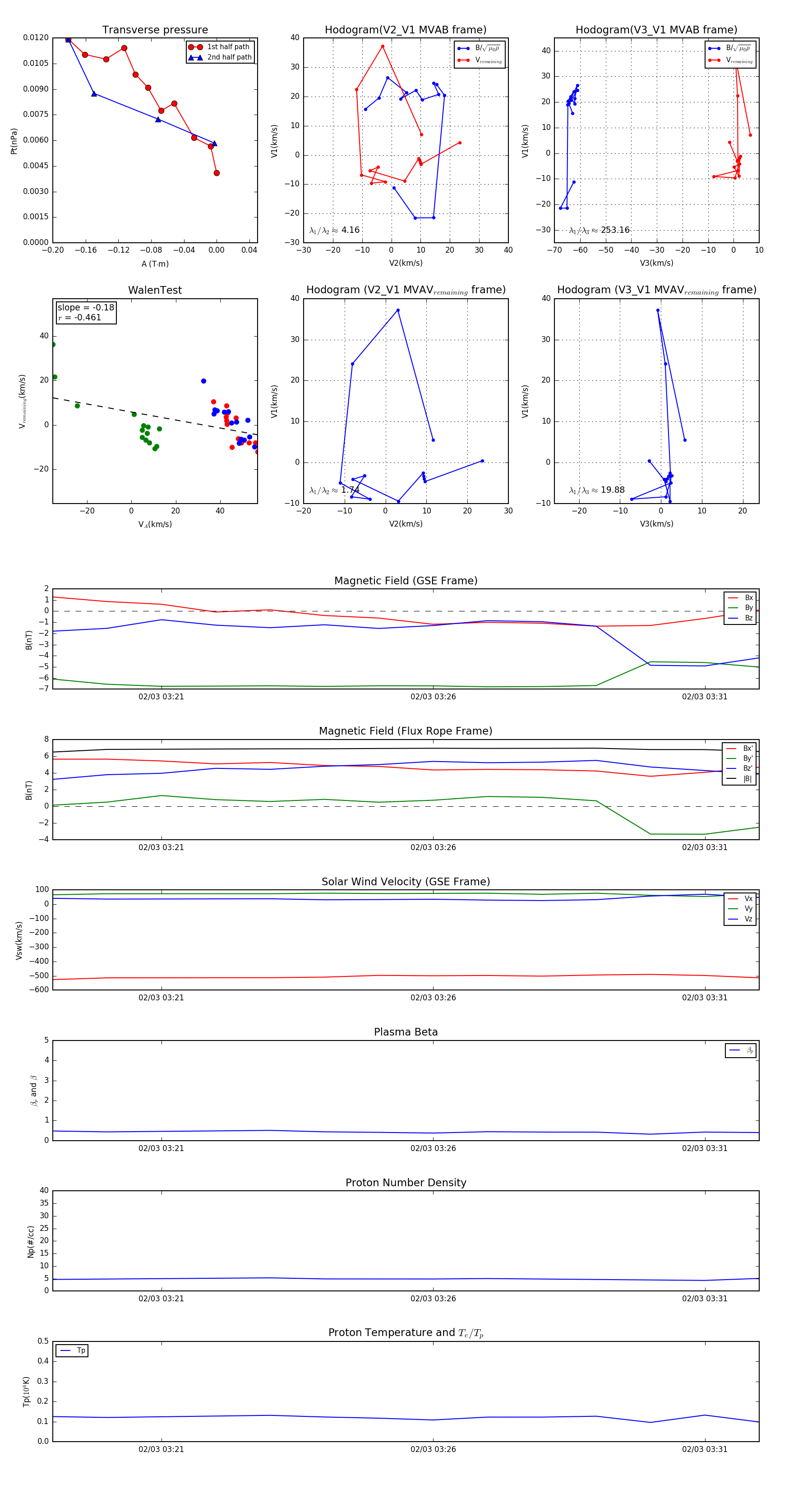This screenshot has width=812, height=1489.
Task: Click the "Proton Temperature and Te/Tp" title
Action: pyautogui.click(x=406, y=1333)
